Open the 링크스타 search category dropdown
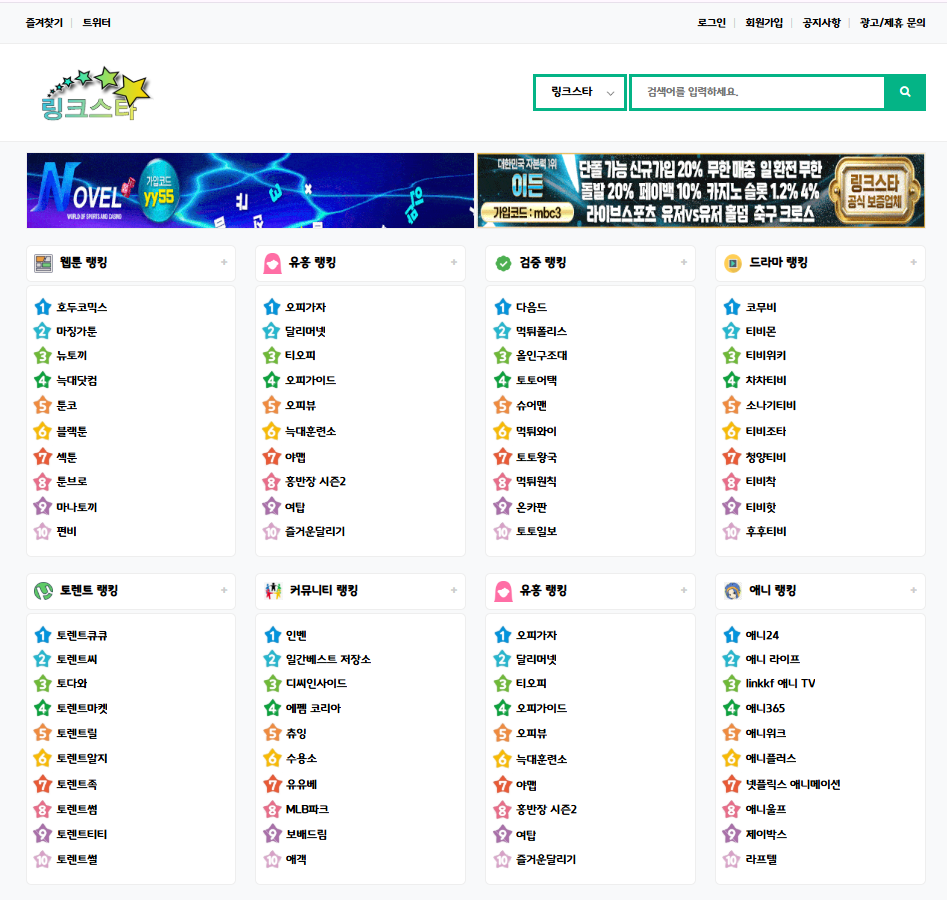This screenshot has width=947, height=900. pyautogui.click(x=580, y=92)
